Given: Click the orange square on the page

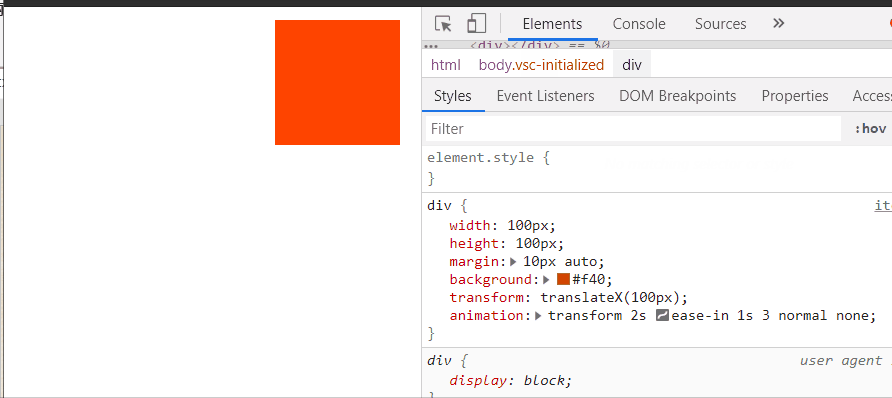Looking at the screenshot, I should [x=337, y=82].
